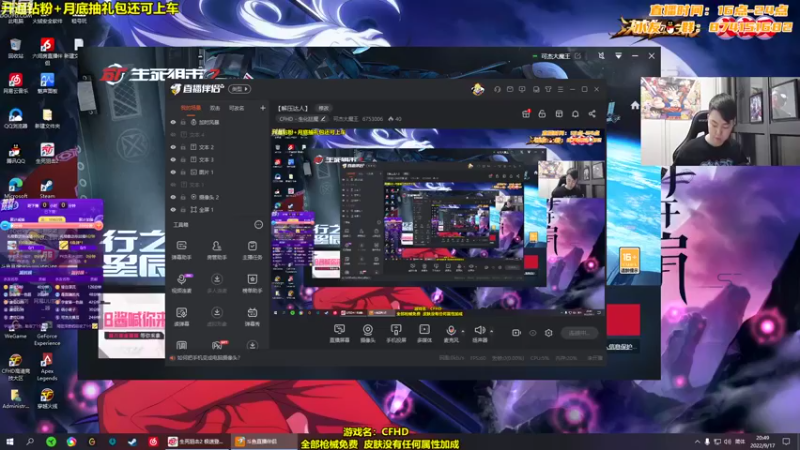
Task: Click the 信息保护 button in game launcher
Action: (620, 347)
